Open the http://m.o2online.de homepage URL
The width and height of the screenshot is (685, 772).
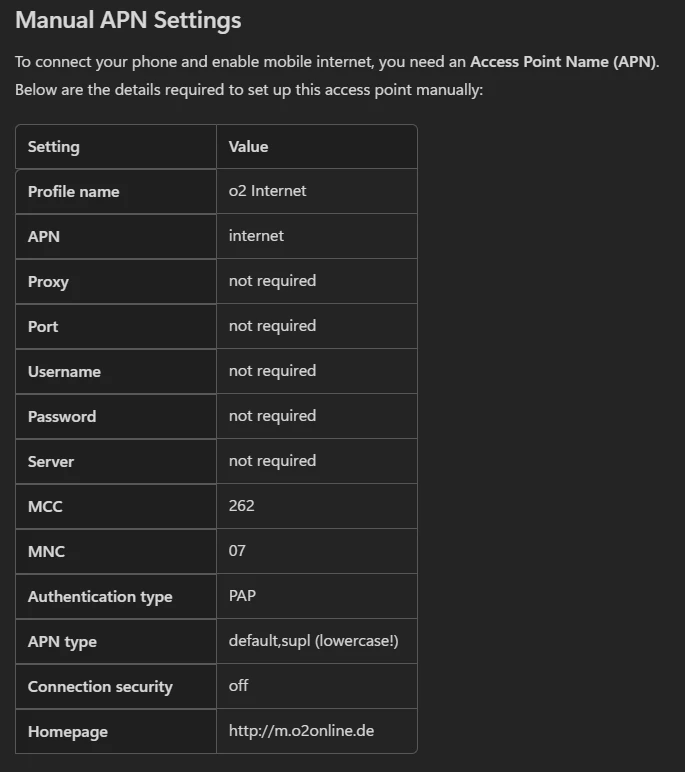coord(301,731)
